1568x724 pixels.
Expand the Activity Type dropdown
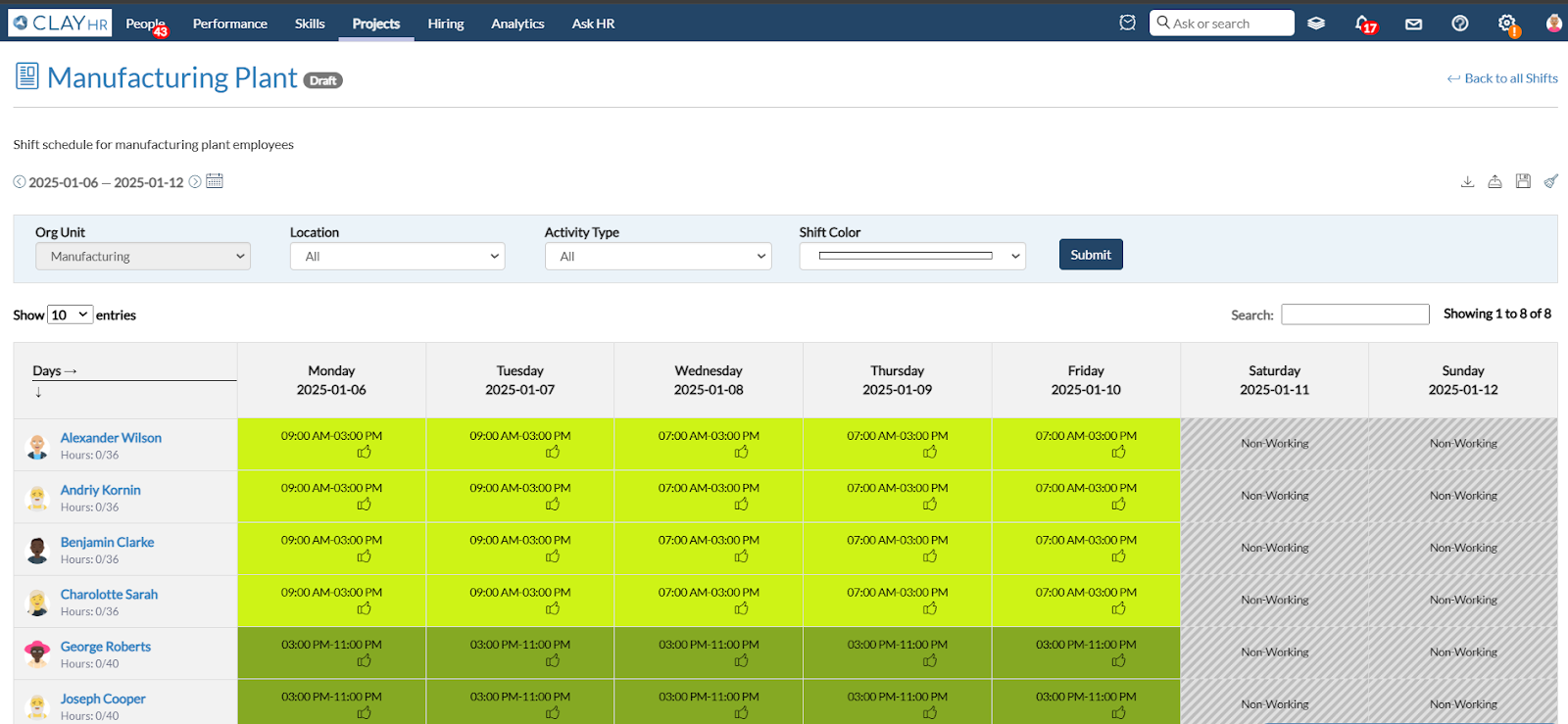[659, 257]
